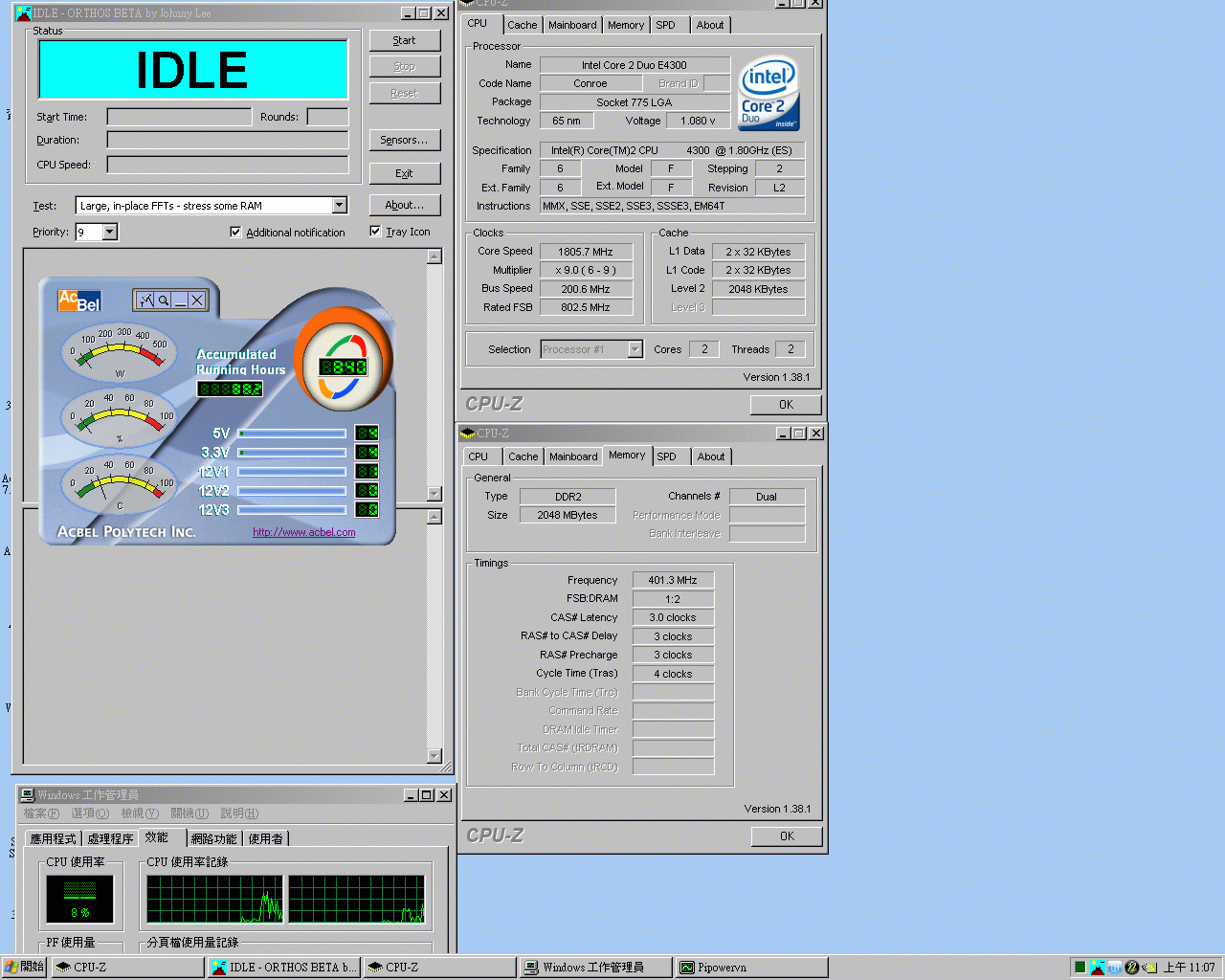Image resolution: width=1225 pixels, height=980 pixels.
Task: Switch to Windows Task Manager taskbar button
Action: [595, 968]
